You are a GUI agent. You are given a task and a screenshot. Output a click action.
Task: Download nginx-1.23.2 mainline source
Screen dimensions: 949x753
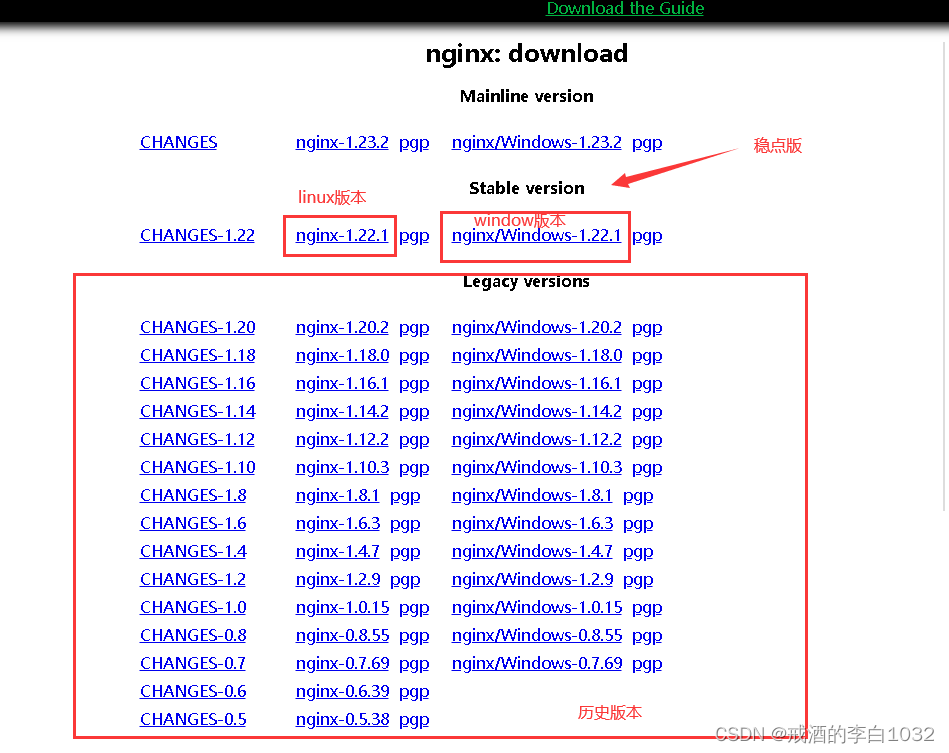point(342,142)
